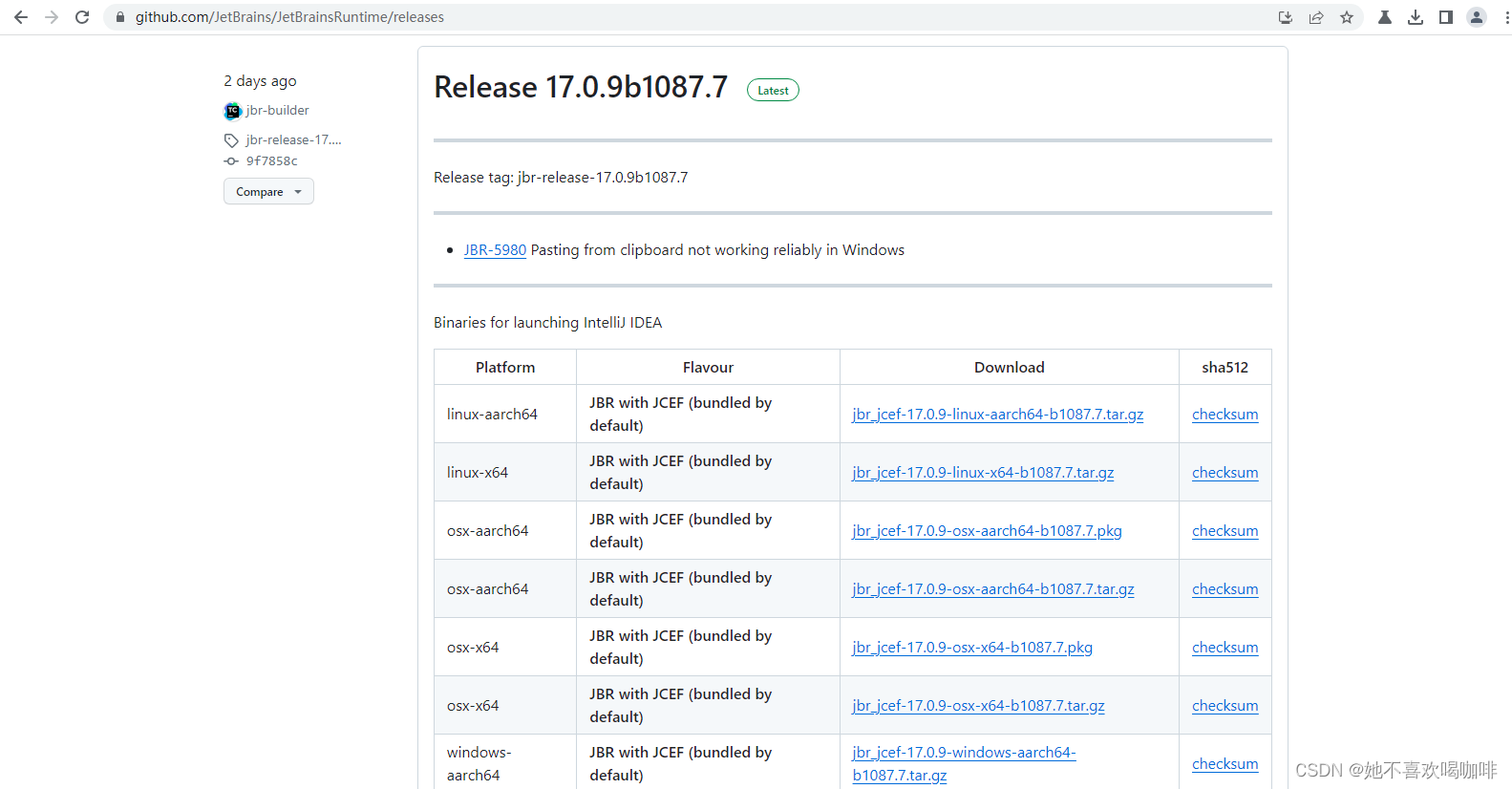Reload the GitHub releases page

click(x=82, y=17)
